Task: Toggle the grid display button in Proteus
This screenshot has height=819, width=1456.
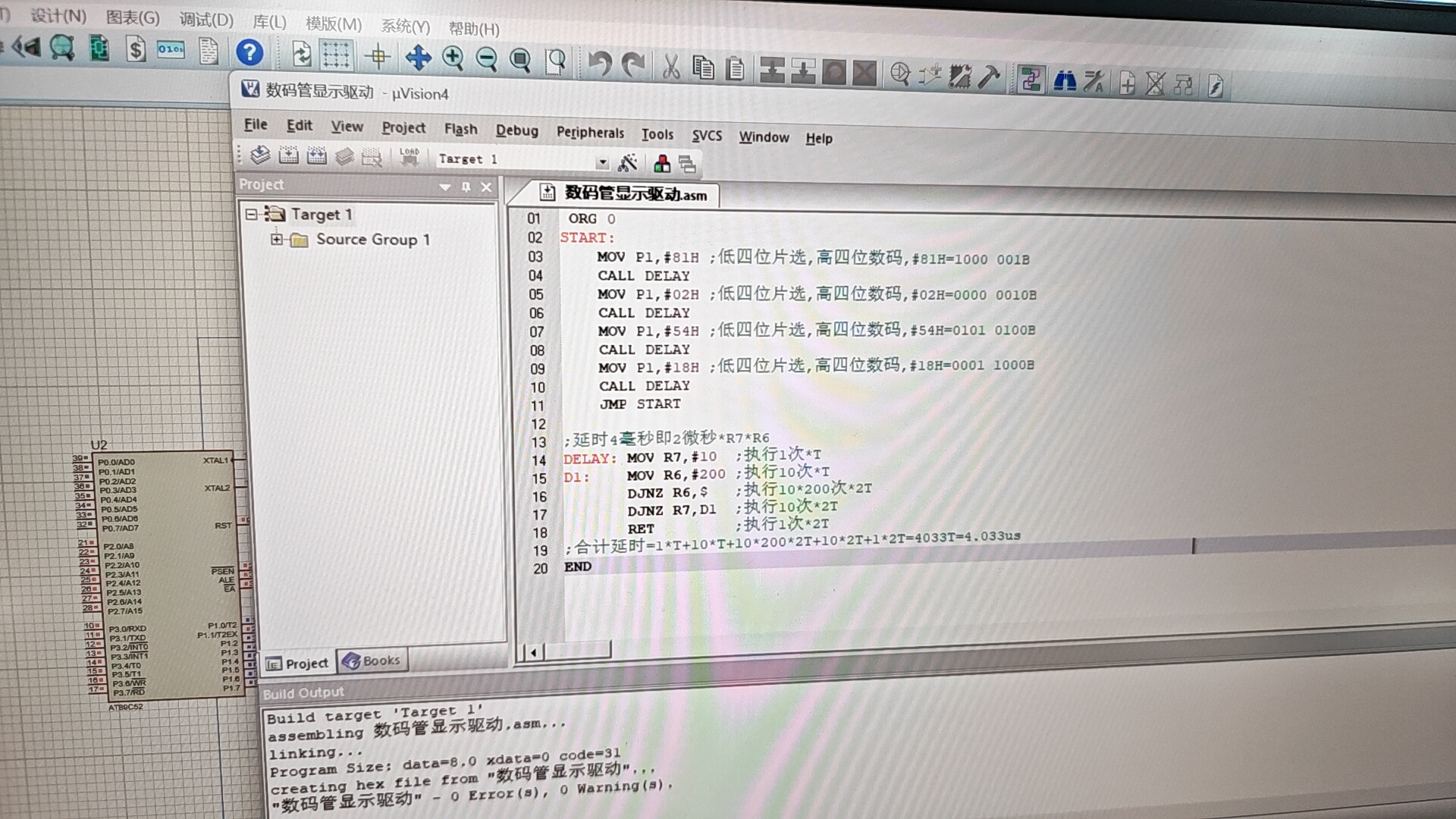Action: coord(335,55)
